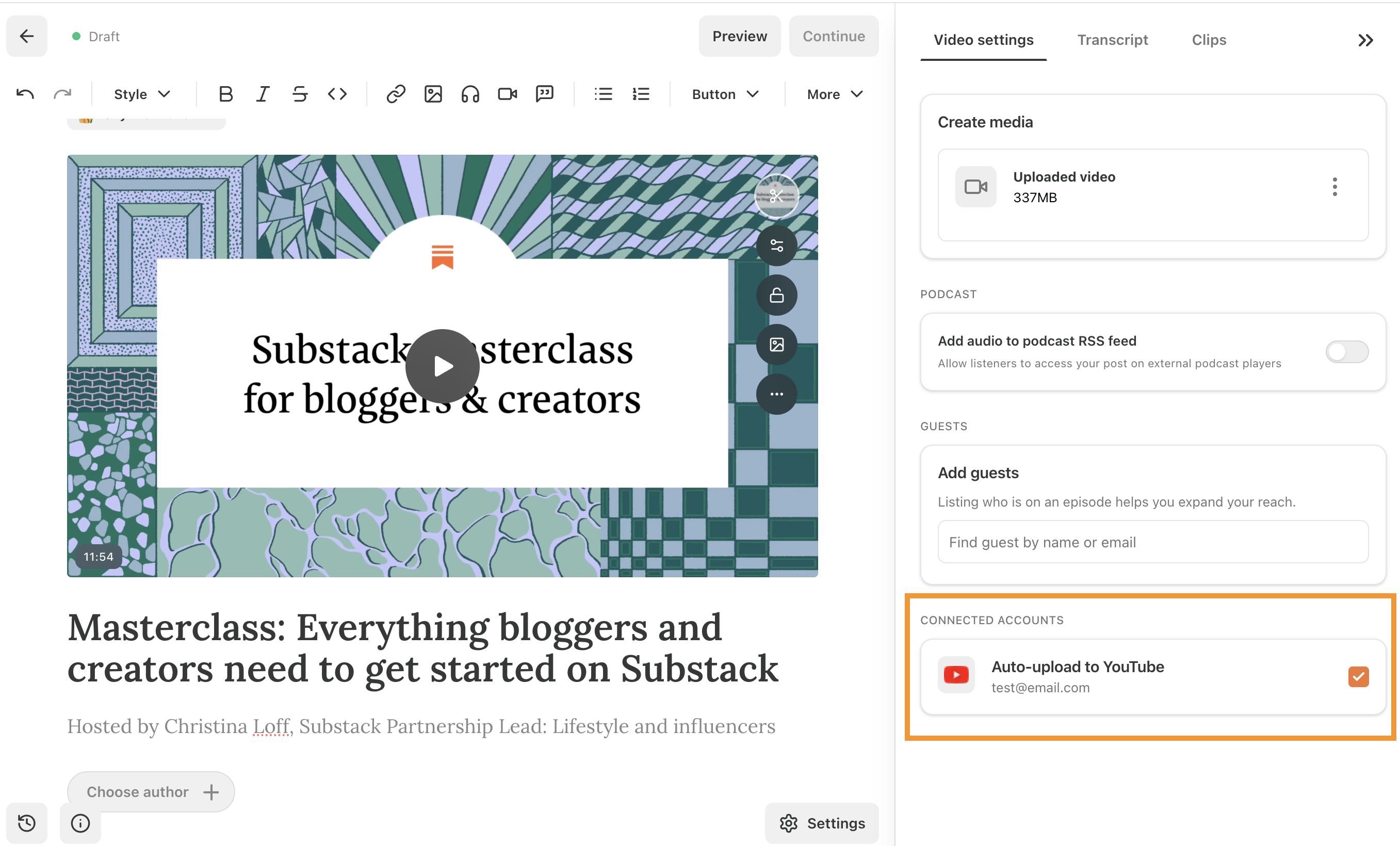Click the video insert icon
Screen dimensions: 1400x846
507,94
